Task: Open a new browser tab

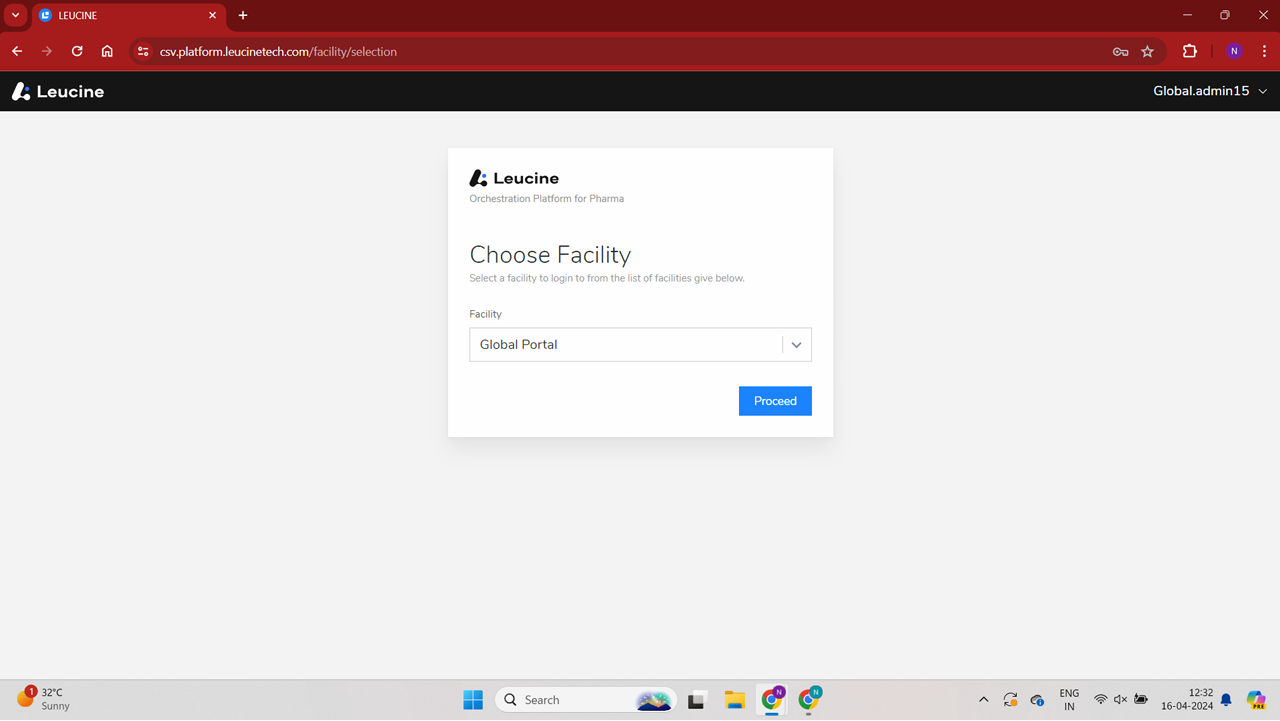Action: pyautogui.click(x=243, y=16)
